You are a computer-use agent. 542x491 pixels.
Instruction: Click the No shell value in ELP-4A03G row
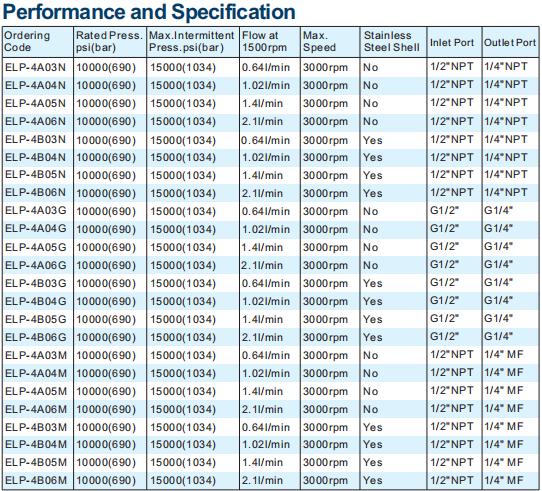coord(371,211)
